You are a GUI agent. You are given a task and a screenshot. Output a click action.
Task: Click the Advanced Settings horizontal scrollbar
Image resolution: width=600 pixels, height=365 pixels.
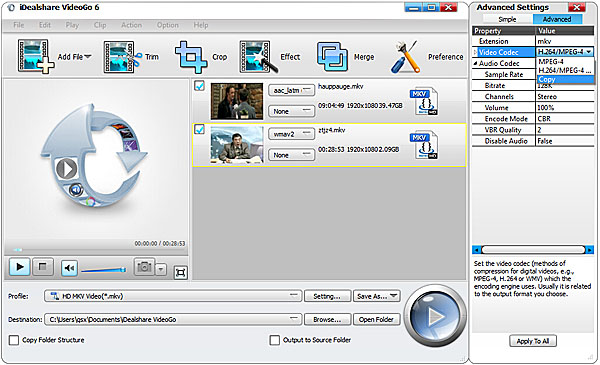click(533, 250)
